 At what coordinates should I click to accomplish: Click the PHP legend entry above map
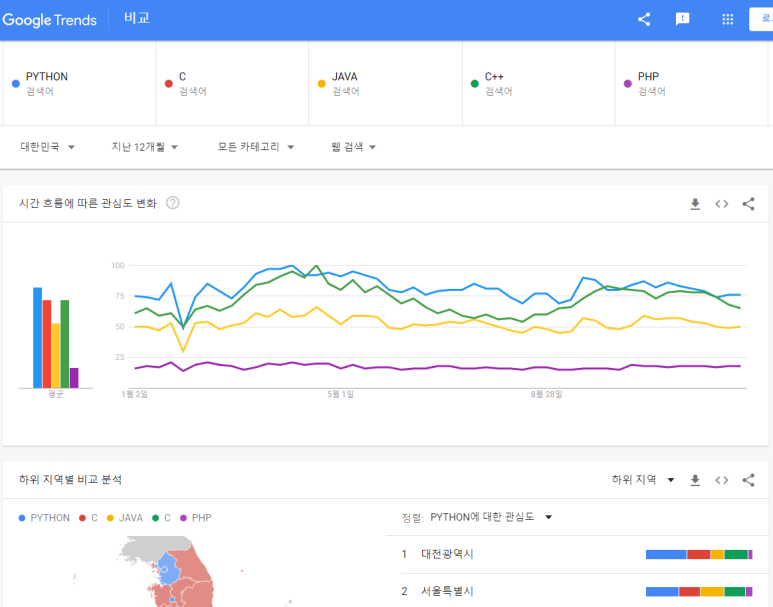[196, 518]
